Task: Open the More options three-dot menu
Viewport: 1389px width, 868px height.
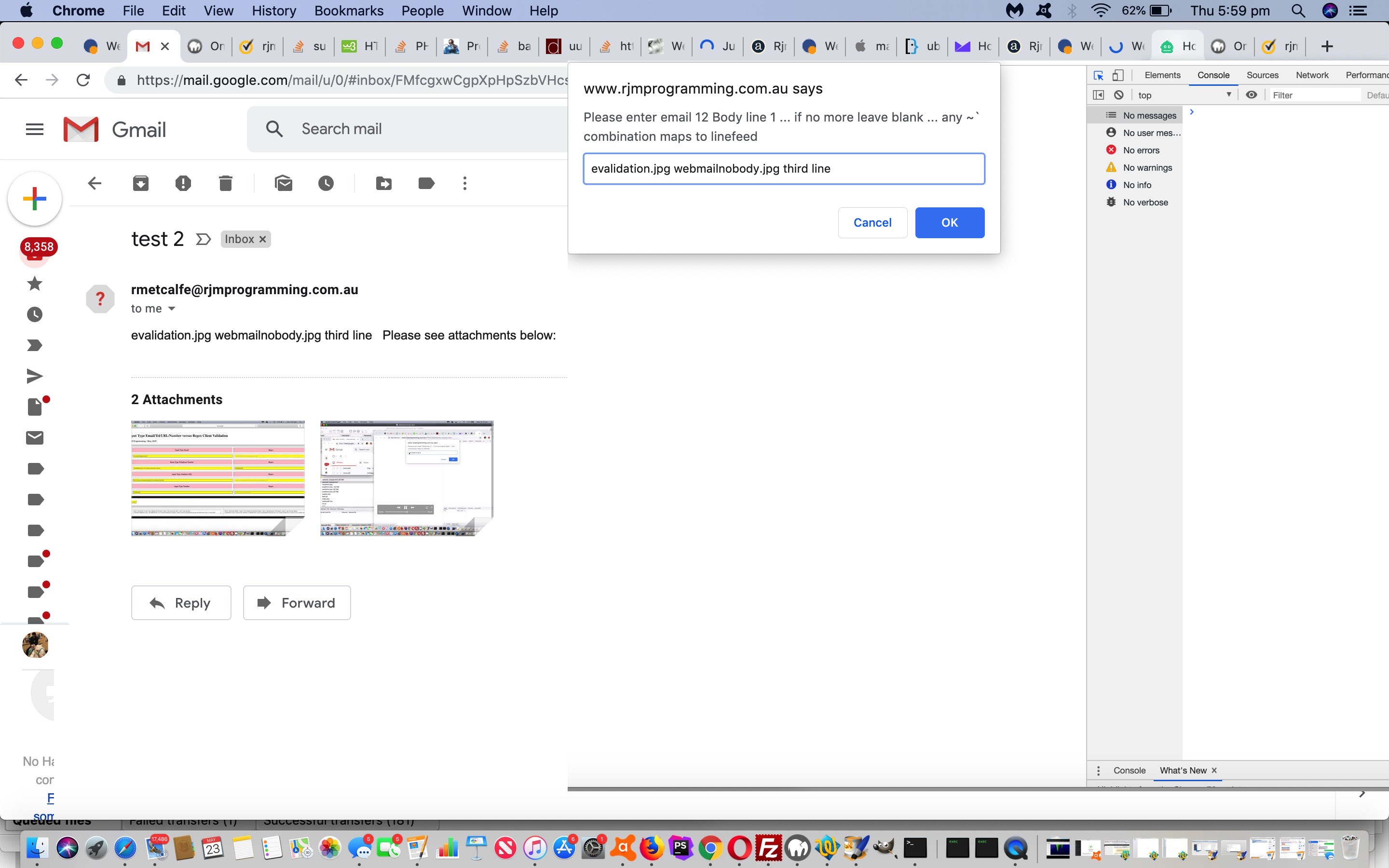Action: pyautogui.click(x=465, y=184)
